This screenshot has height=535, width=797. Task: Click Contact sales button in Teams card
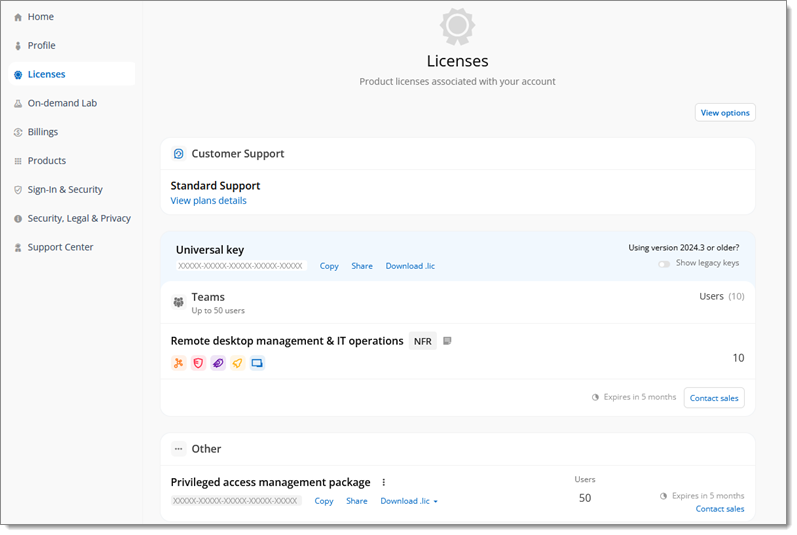point(714,398)
